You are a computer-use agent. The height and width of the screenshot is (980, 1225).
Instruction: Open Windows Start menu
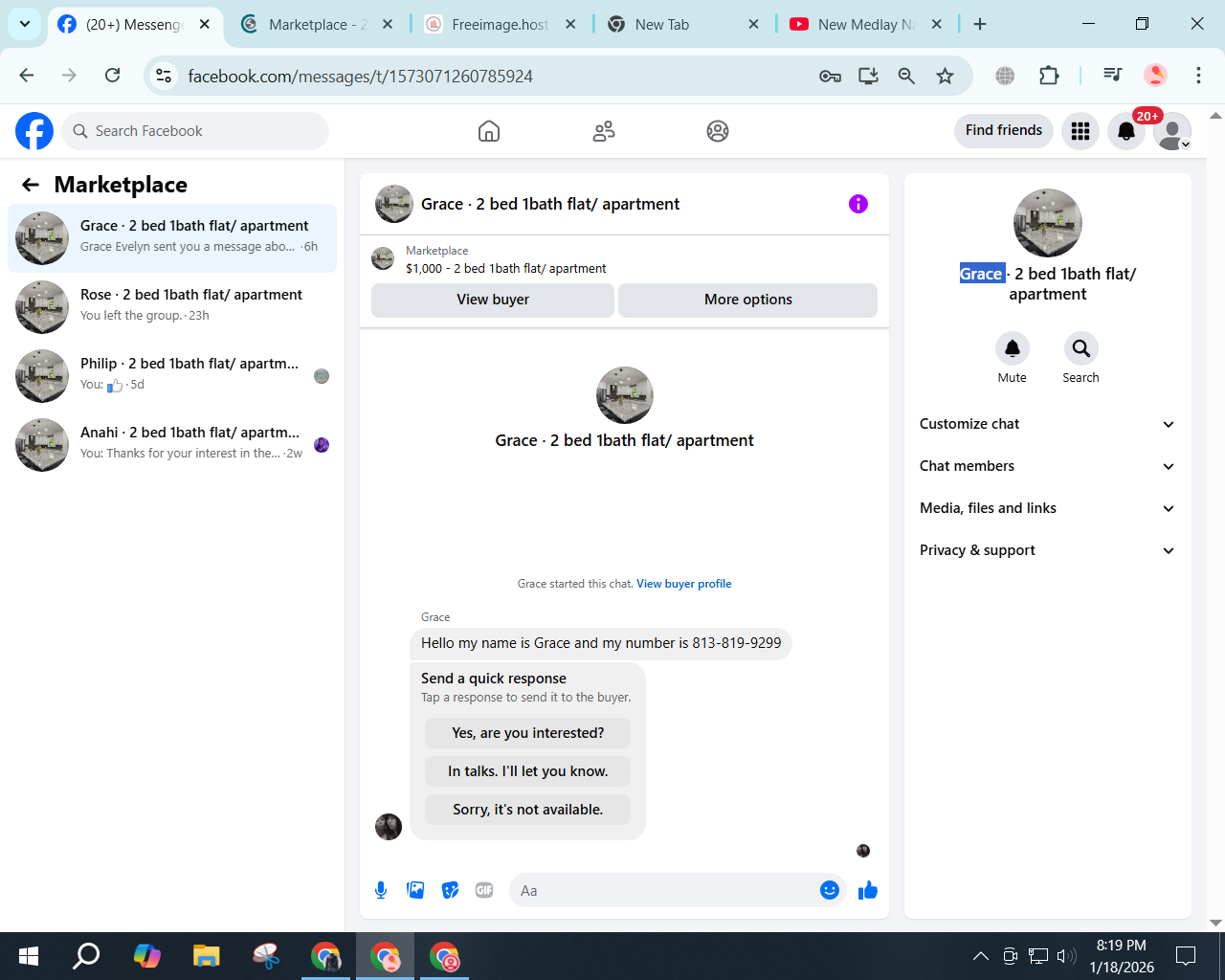[29, 956]
